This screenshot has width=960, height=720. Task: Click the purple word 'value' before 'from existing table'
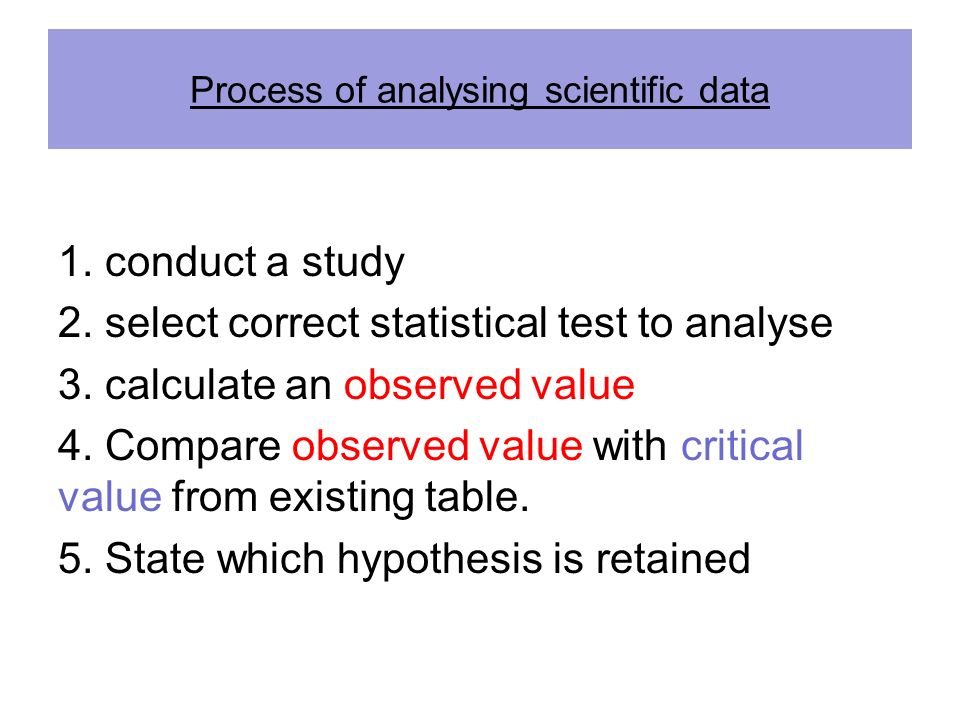click(110, 496)
